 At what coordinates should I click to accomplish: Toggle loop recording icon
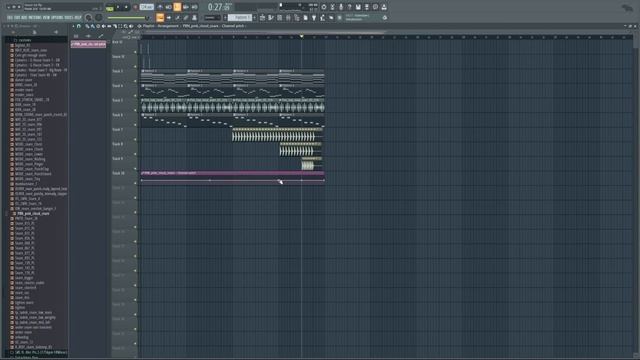(x=194, y=7)
